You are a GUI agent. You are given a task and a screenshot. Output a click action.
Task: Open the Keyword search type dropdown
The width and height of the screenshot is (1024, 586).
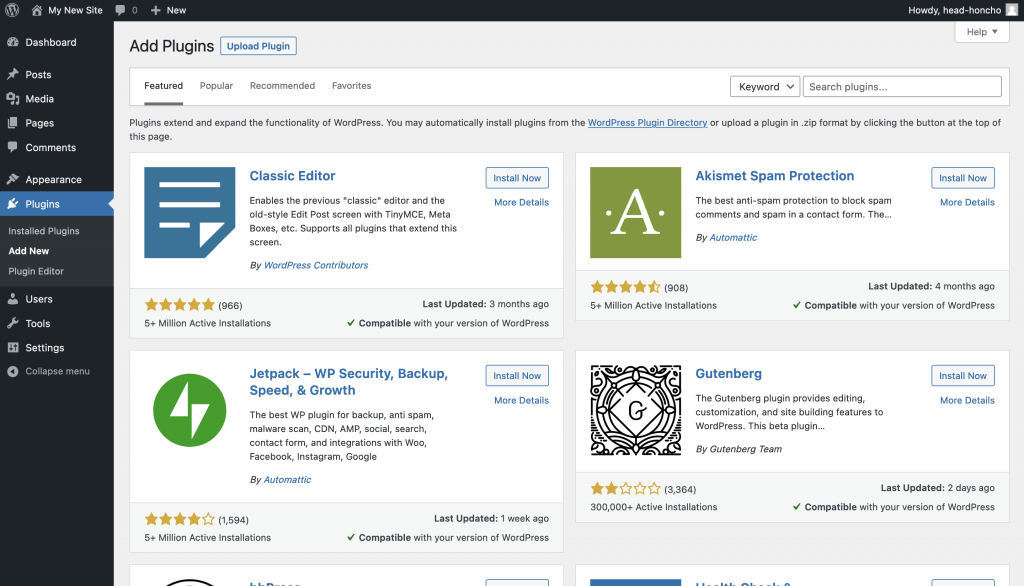(x=764, y=87)
